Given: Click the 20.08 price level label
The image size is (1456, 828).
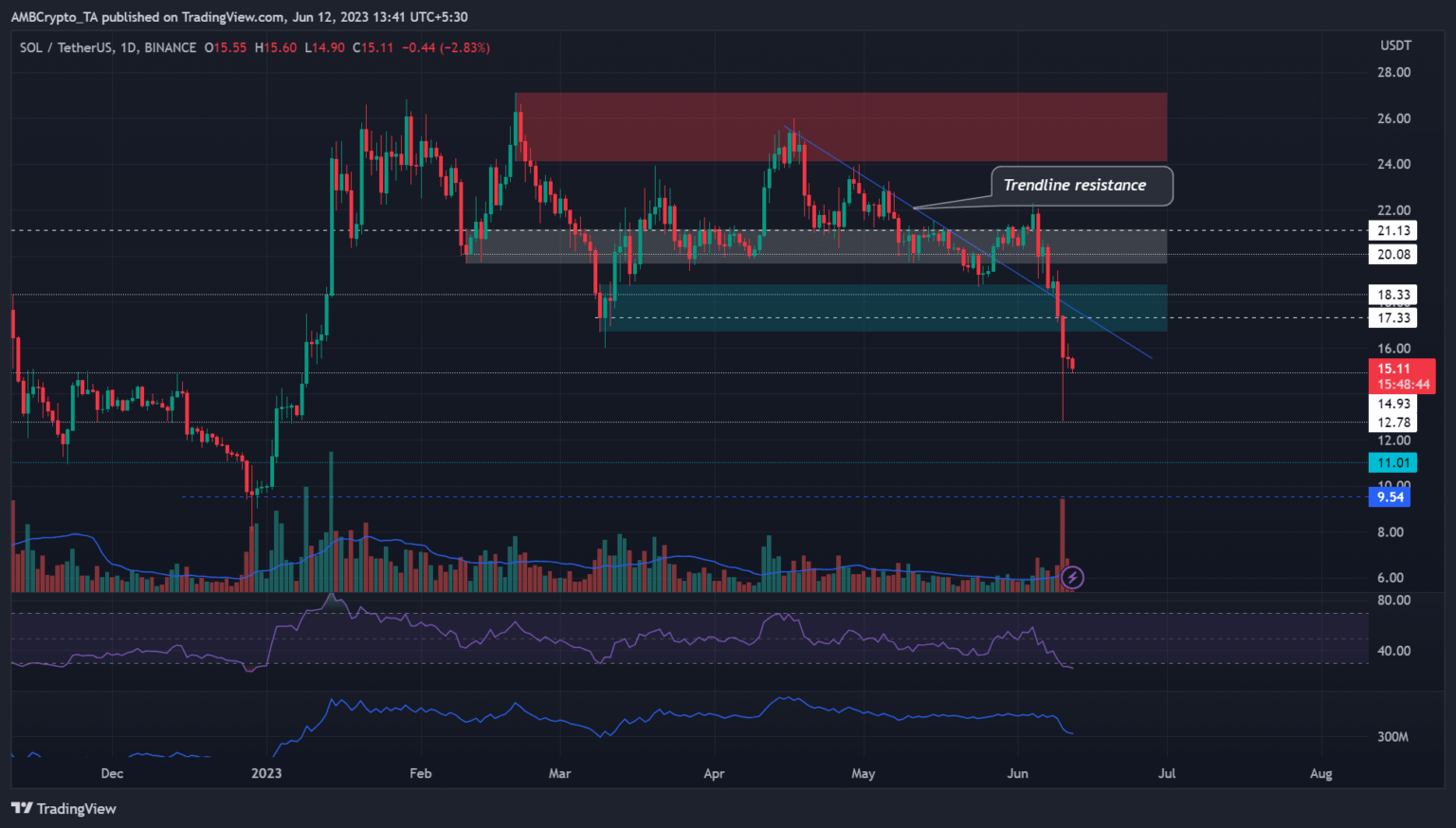Looking at the screenshot, I should (1392, 254).
